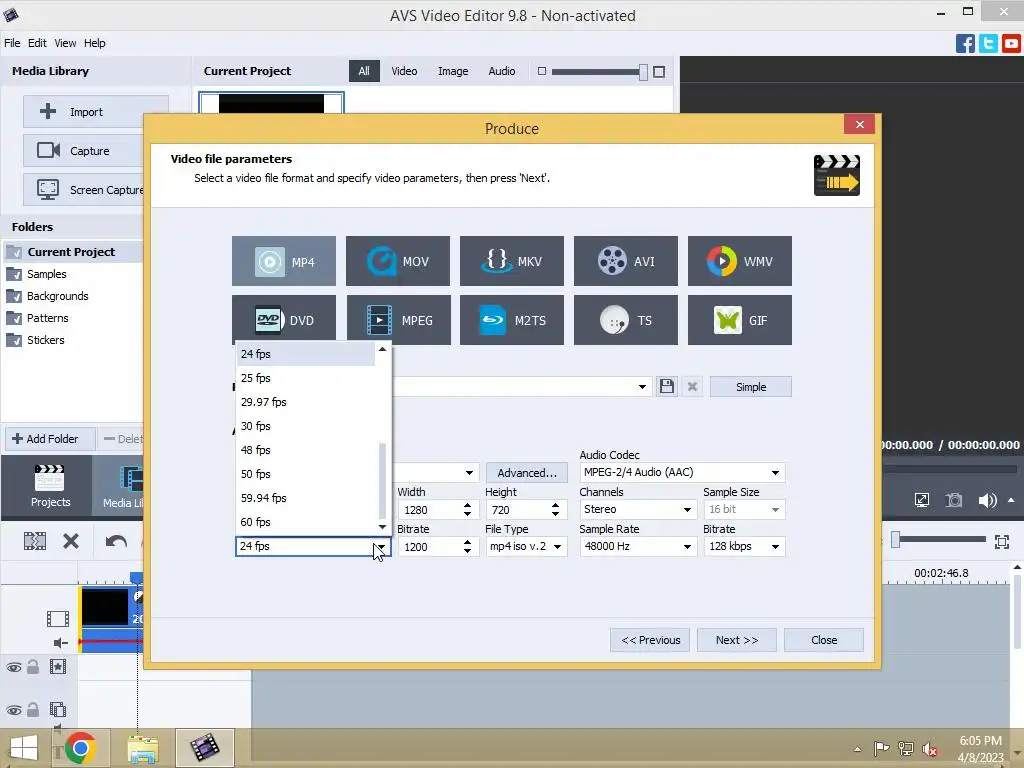The height and width of the screenshot is (768, 1024).
Task: Pick the WMV format button
Action: pos(739,261)
